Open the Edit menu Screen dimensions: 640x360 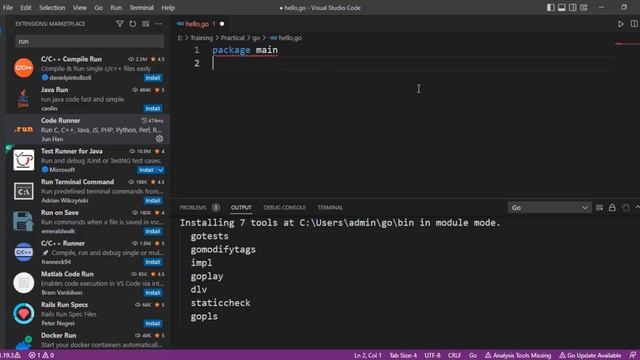pos(26,7)
